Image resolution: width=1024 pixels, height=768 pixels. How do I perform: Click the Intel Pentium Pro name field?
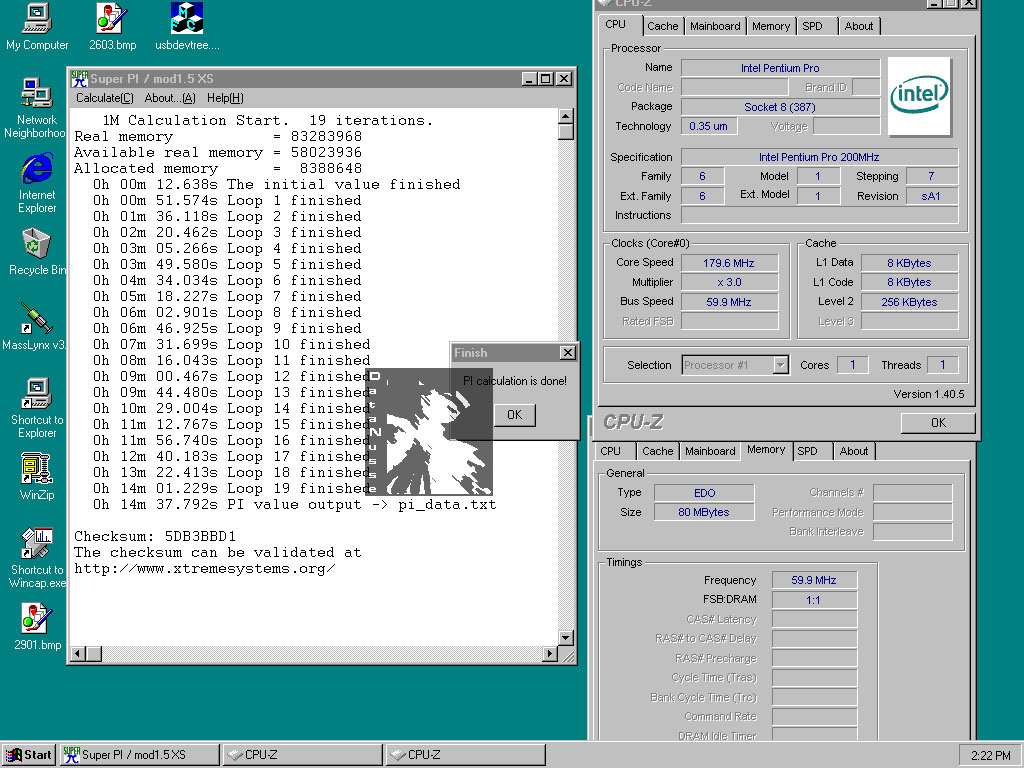point(780,68)
